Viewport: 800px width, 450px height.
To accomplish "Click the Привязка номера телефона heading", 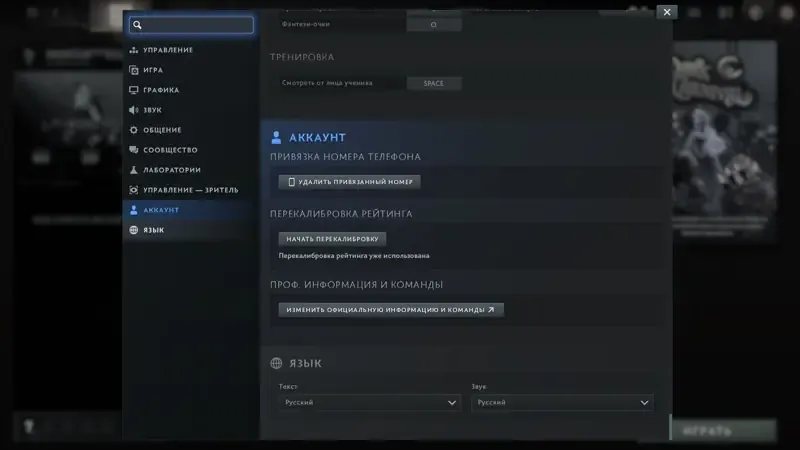I will tap(345, 157).
